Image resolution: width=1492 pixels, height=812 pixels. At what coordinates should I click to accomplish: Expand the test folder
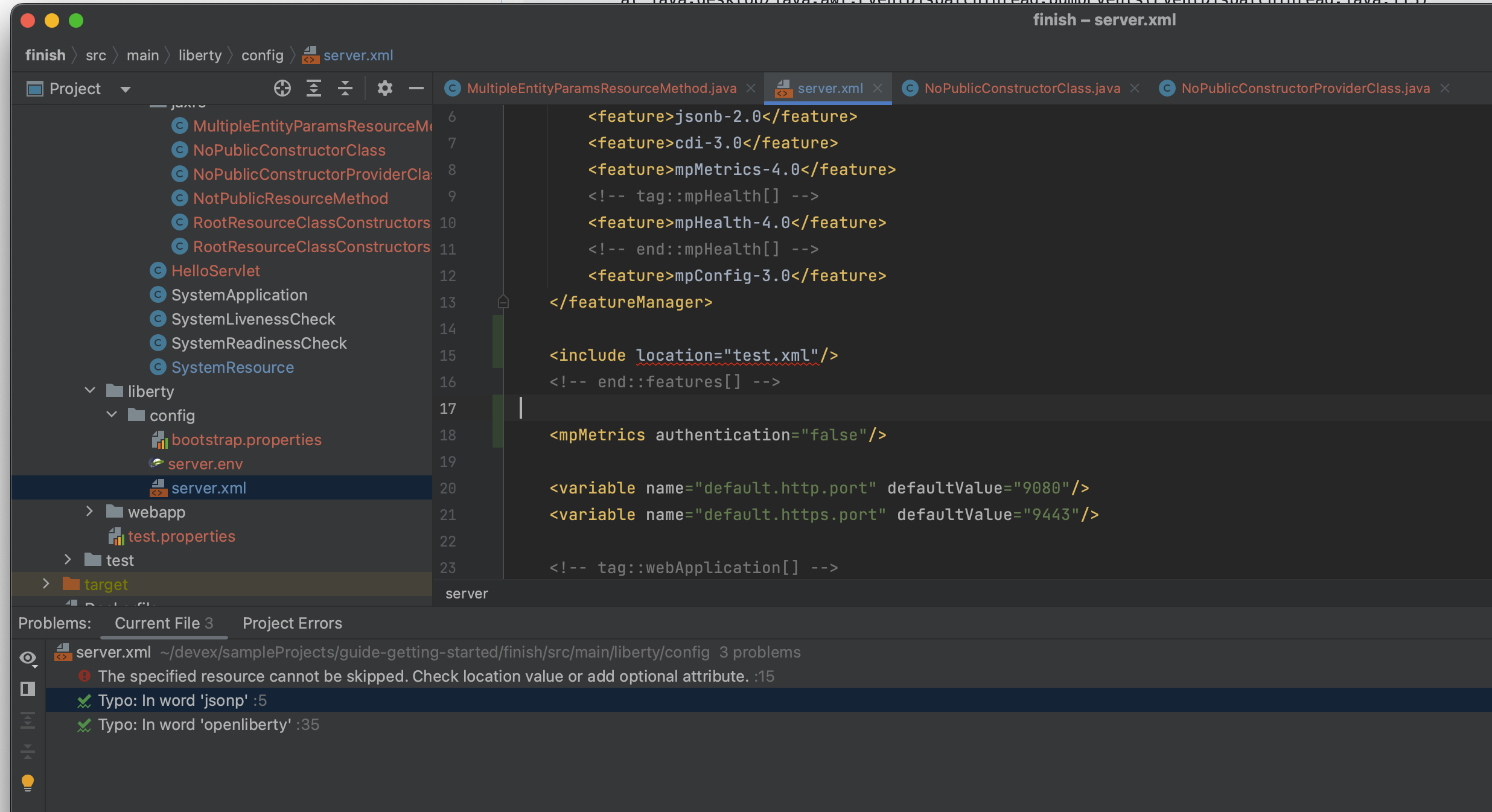click(68, 559)
